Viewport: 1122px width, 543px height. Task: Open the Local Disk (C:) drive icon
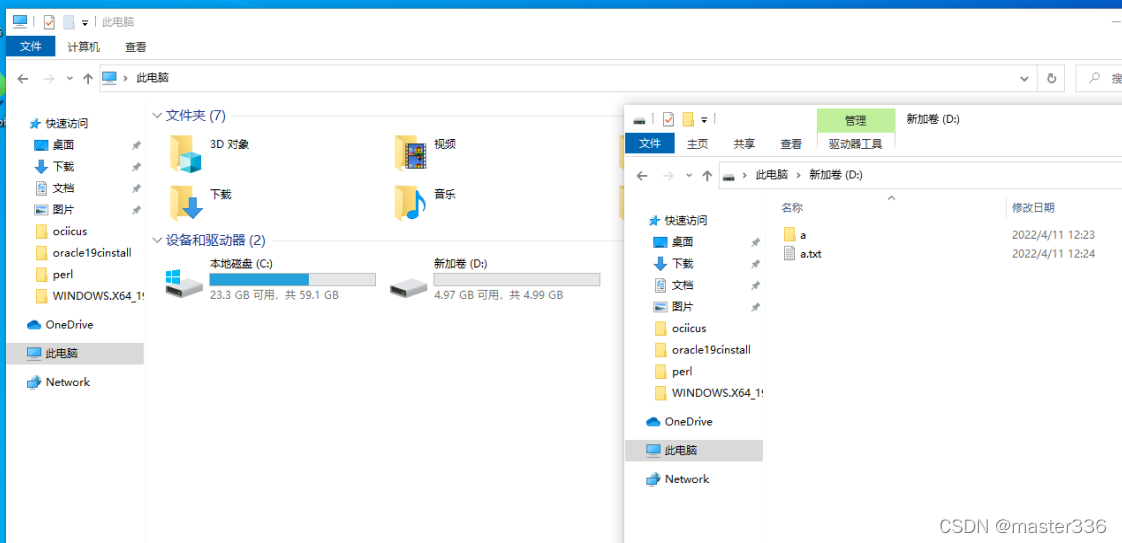(x=184, y=284)
